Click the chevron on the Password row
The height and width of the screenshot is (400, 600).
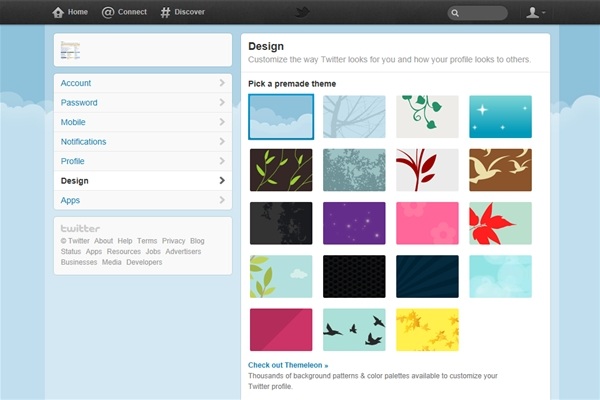(x=222, y=102)
